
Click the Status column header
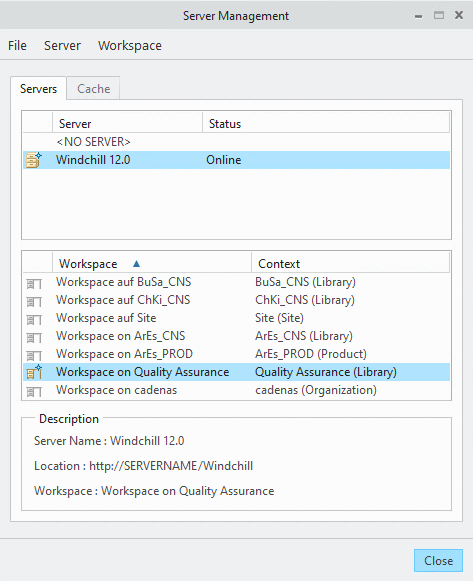[326, 124]
